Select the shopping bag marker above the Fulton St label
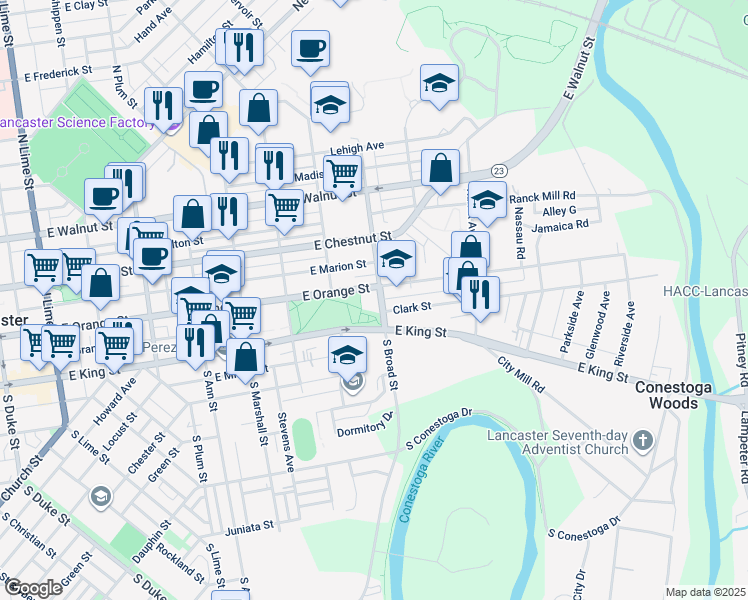Image resolution: width=748 pixels, height=600 pixels. pos(192,213)
